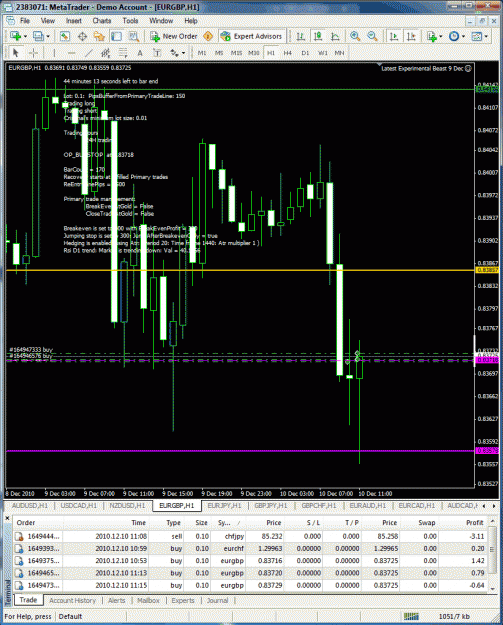Screen dimensions: 503x625
Task: Switch to the H4 timeframe
Action: (x=287, y=53)
